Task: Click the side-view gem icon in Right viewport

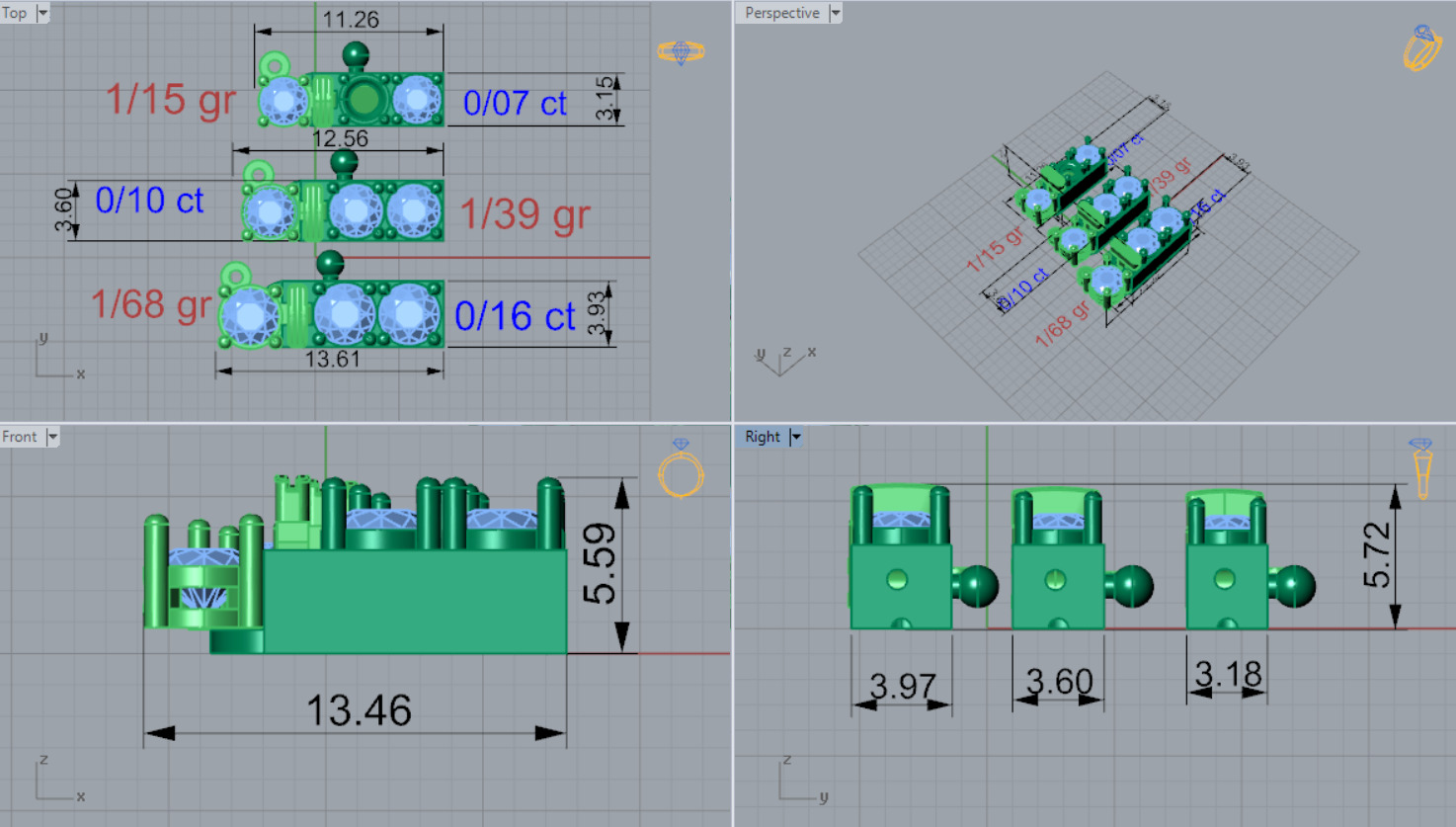Action: point(1421,469)
